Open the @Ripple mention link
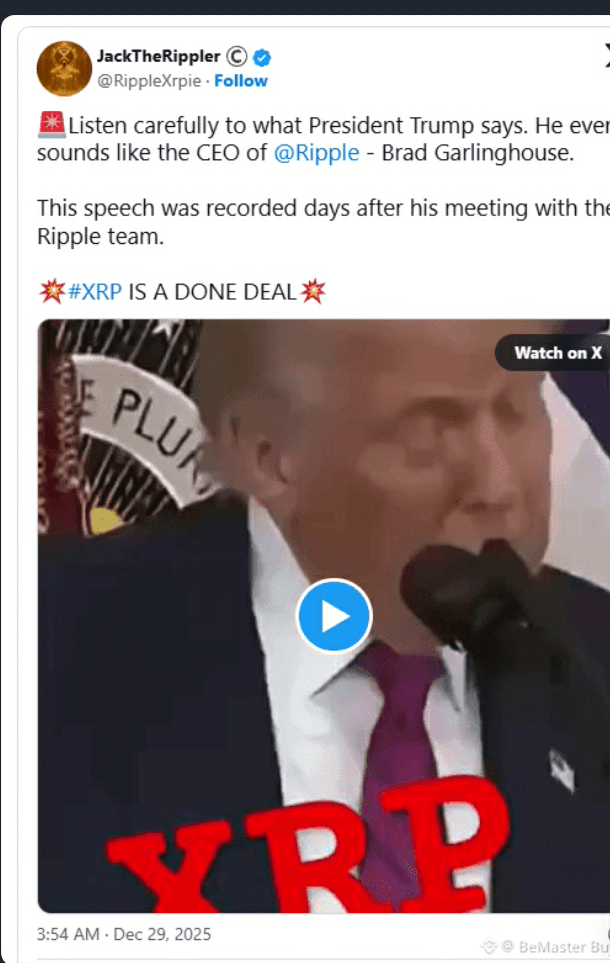 tap(316, 153)
